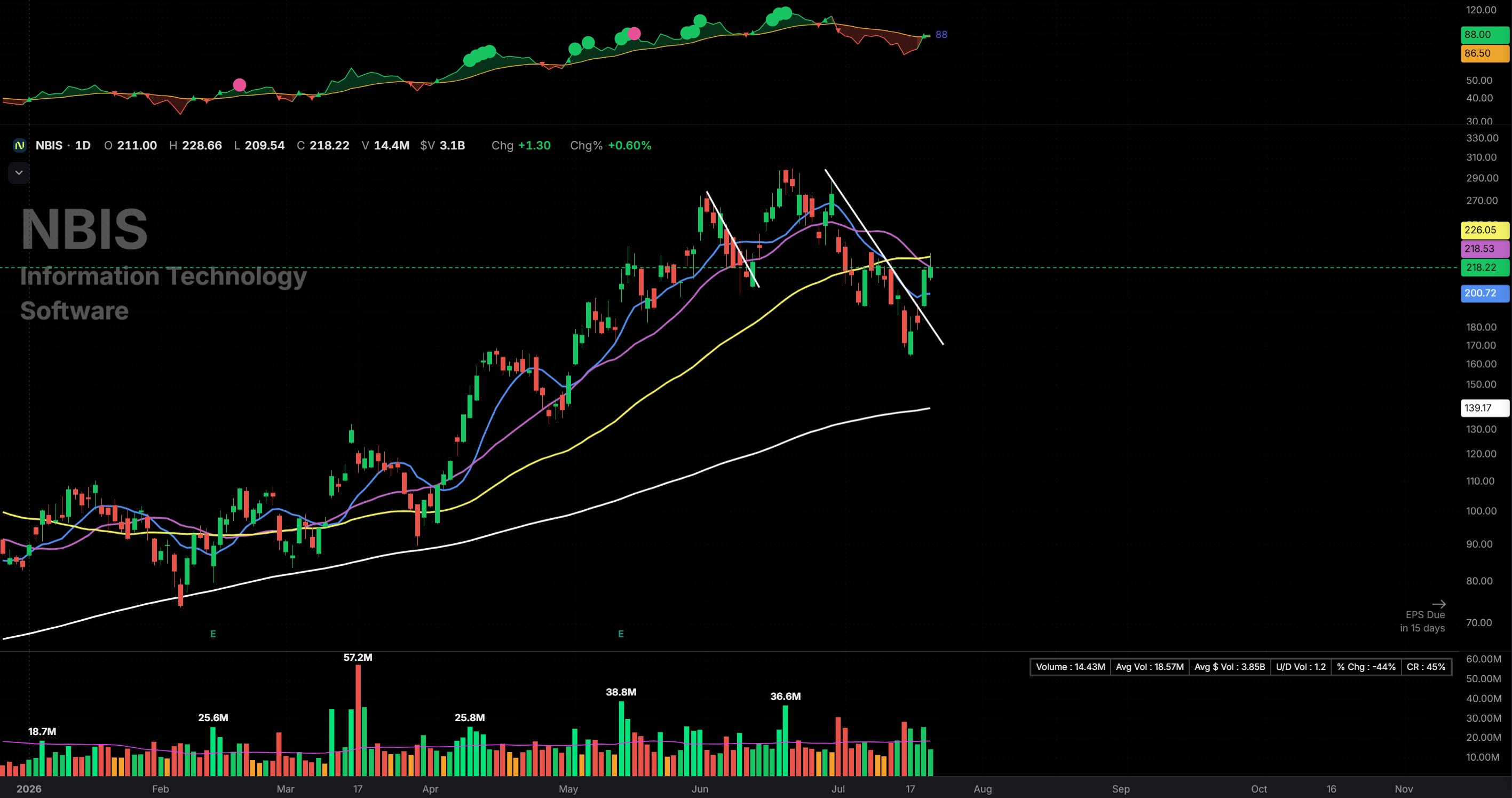Change the 1D chart interval

pyautogui.click(x=83, y=146)
